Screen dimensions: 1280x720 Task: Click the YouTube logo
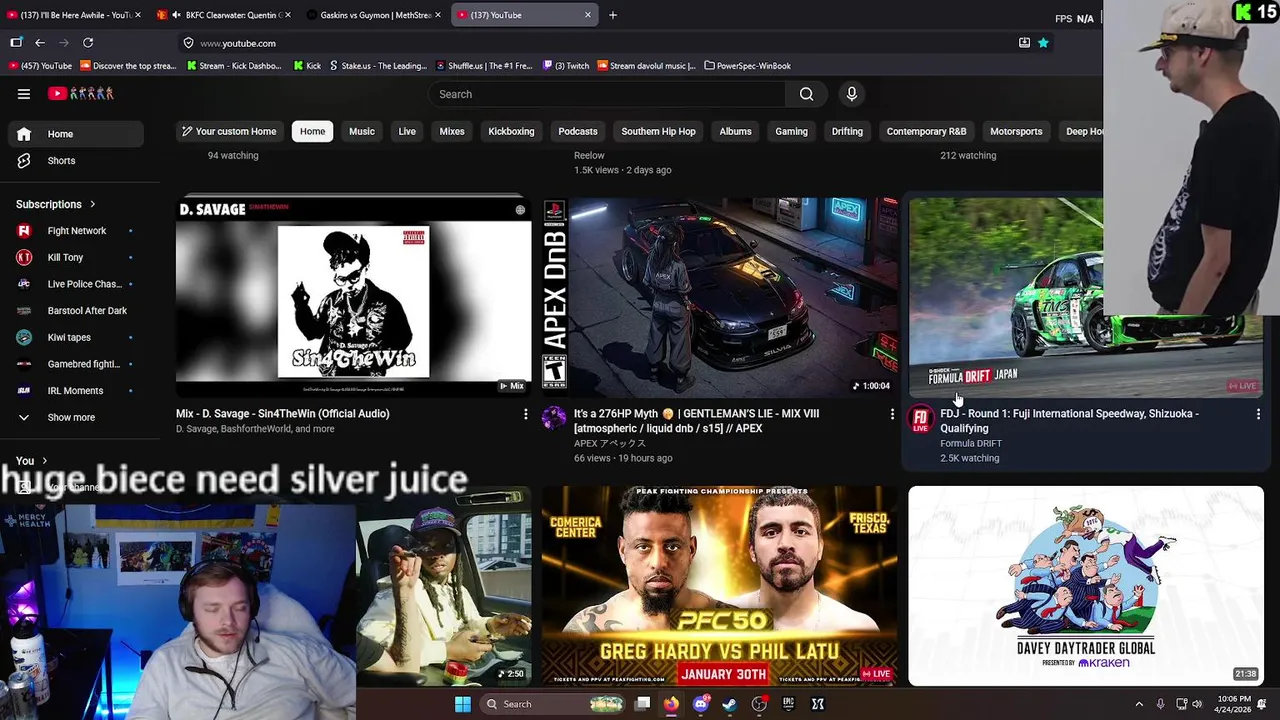coord(81,94)
